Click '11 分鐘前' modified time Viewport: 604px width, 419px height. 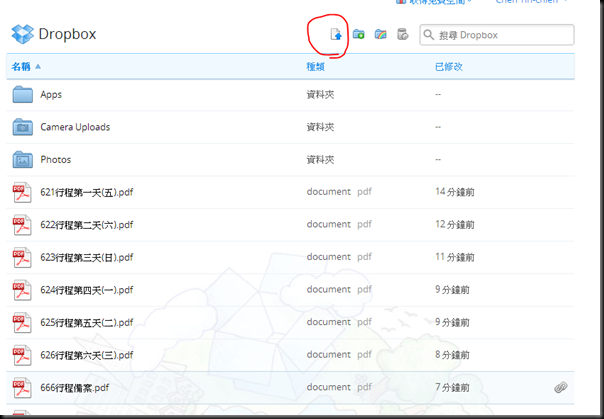click(x=455, y=257)
